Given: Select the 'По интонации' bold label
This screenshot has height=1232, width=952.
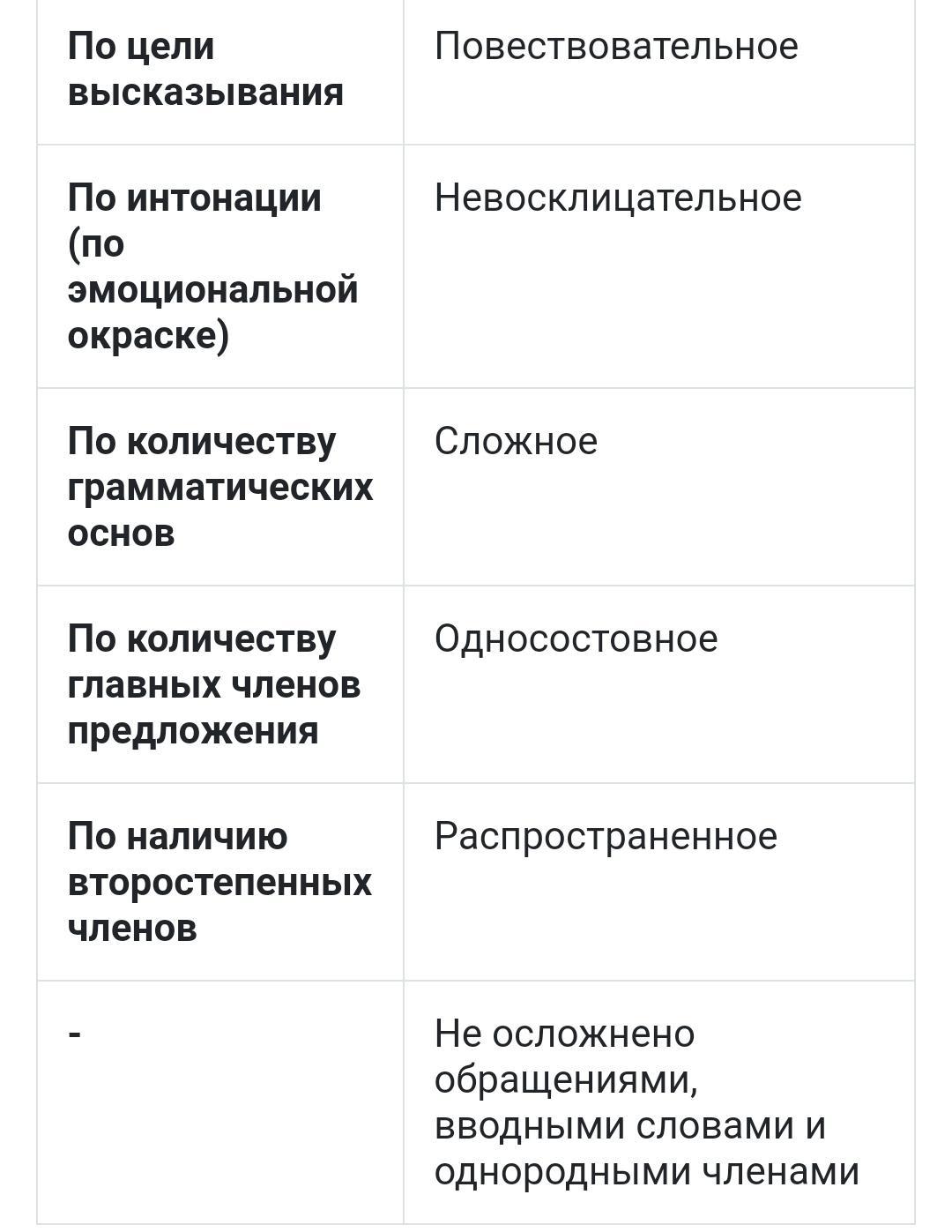Looking at the screenshot, I should click(195, 198).
